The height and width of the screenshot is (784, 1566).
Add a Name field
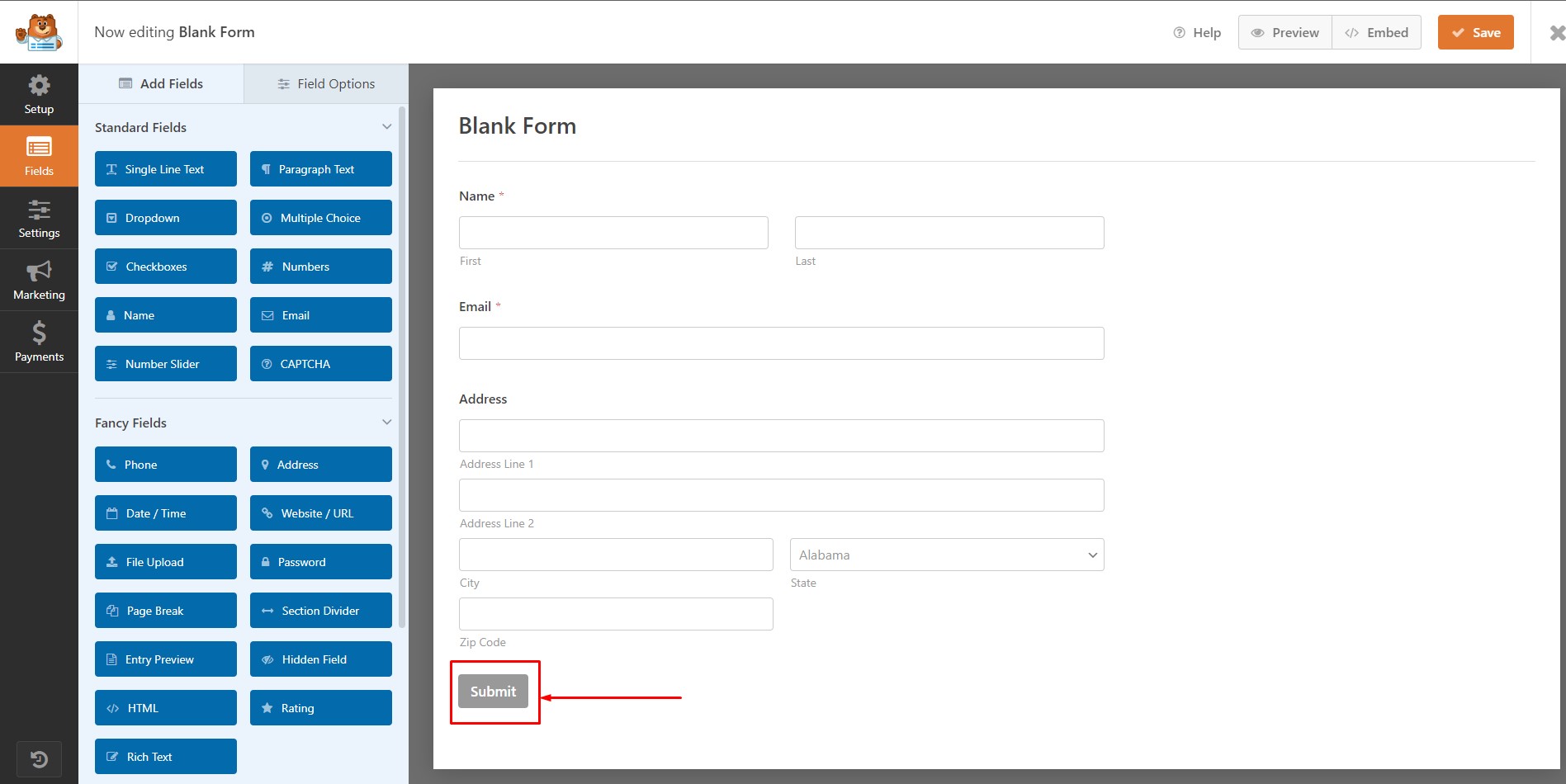(x=166, y=315)
